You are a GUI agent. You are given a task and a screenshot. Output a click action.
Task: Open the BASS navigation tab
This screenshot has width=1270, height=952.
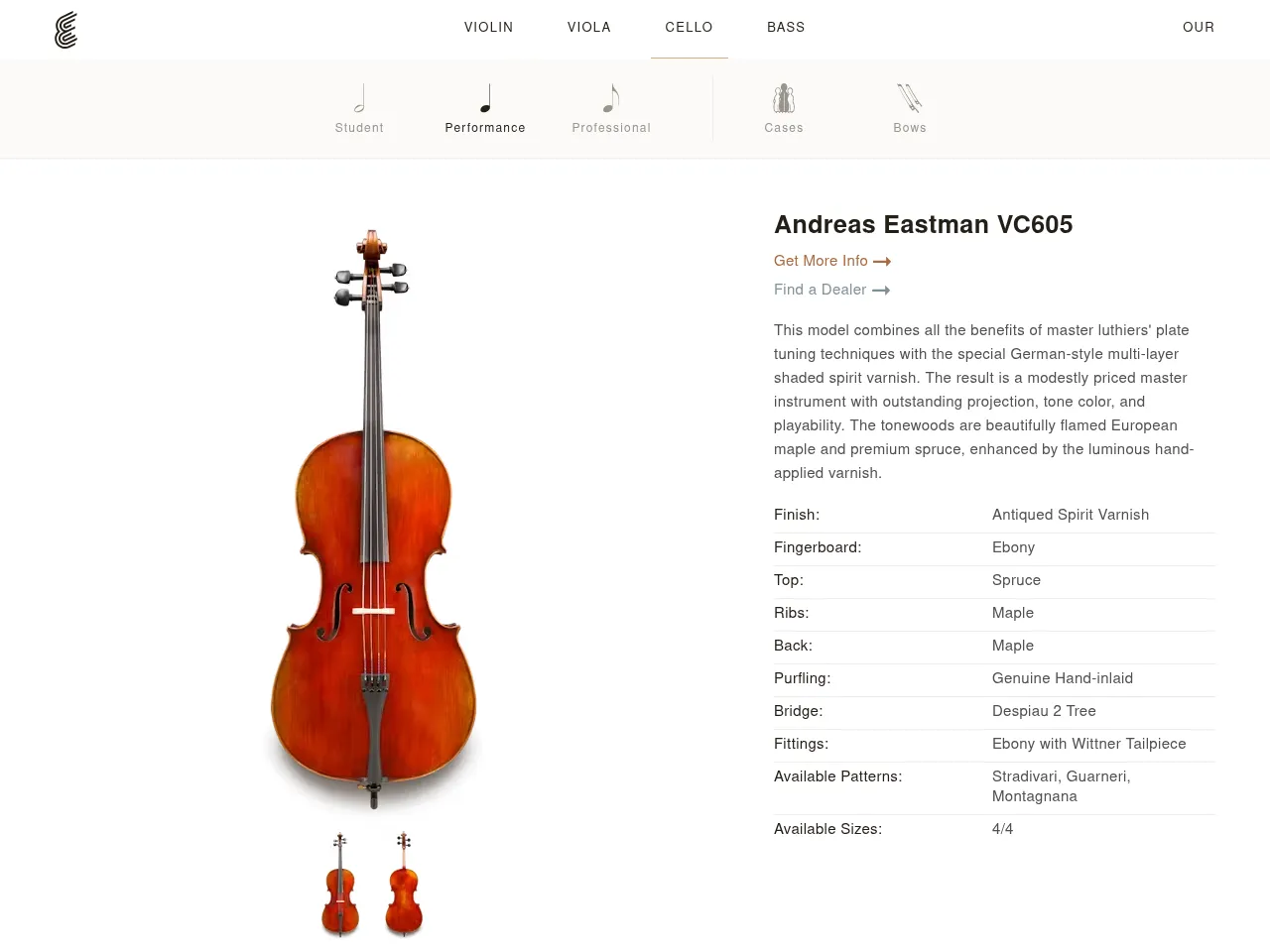click(x=786, y=28)
